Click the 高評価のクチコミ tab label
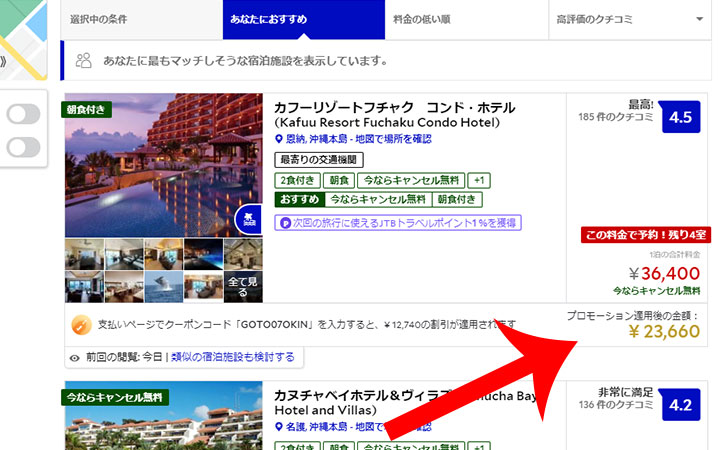The image size is (728, 450). [594, 20]
